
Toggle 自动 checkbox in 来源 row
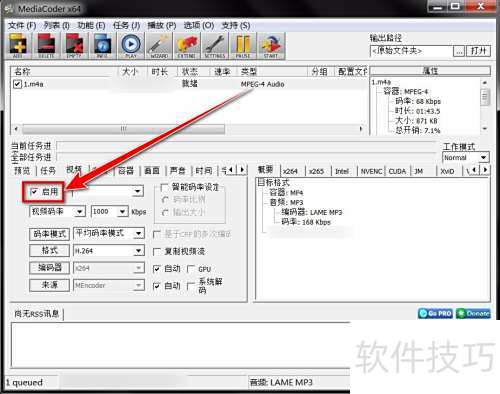click(x=156, y=286)
